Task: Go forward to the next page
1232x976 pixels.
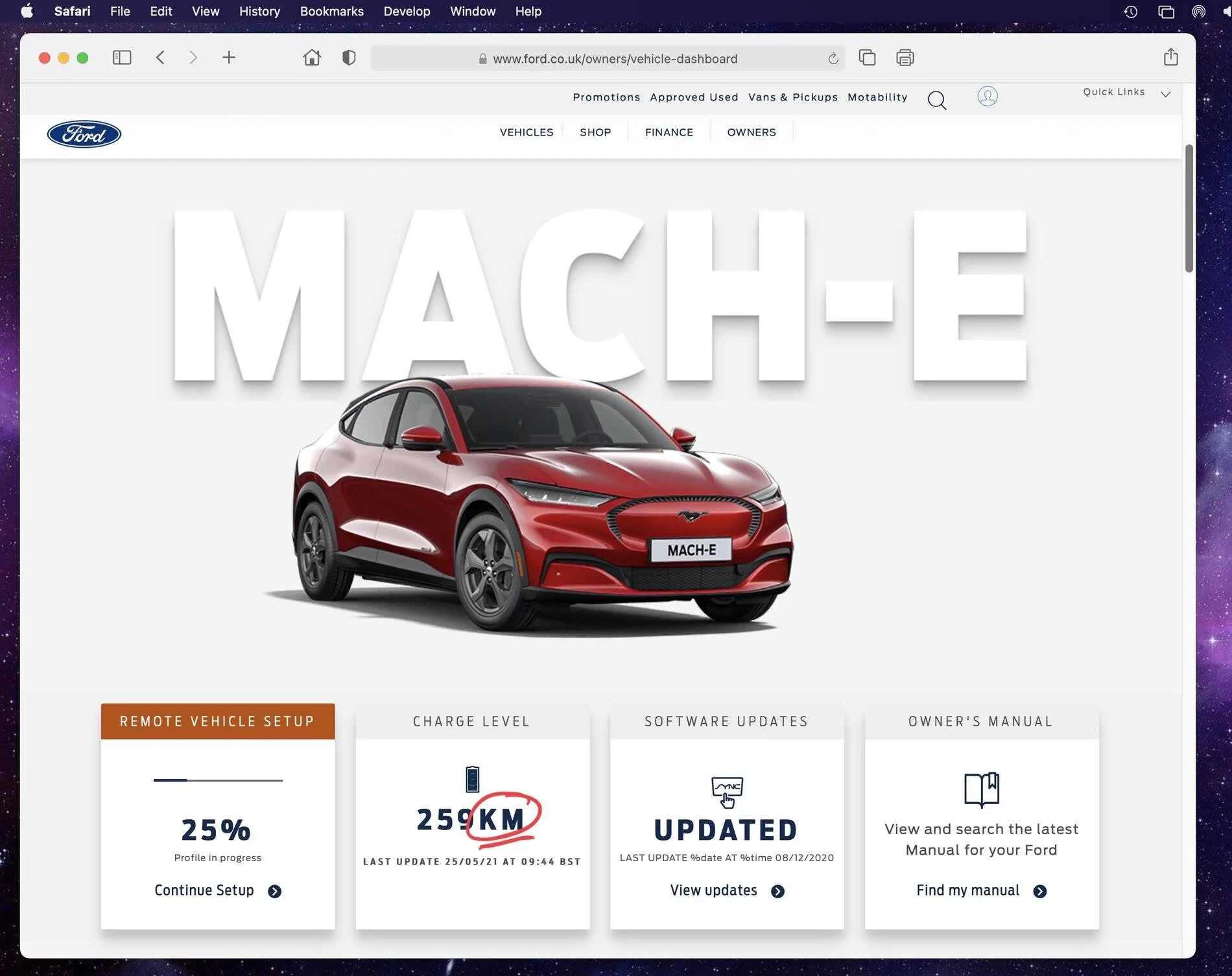Action: [x=193, y=58]
